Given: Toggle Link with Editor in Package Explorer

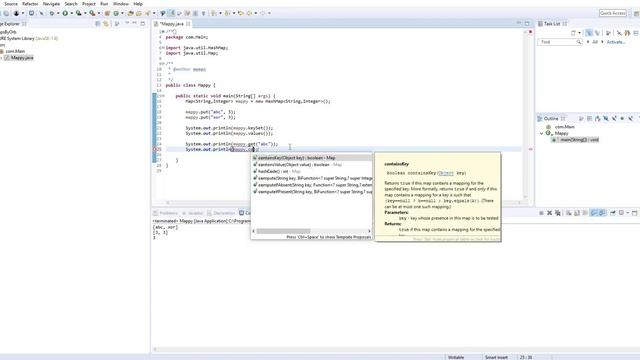Looking at the screenshot, I should pyautogui.click(x=106, y=24).
